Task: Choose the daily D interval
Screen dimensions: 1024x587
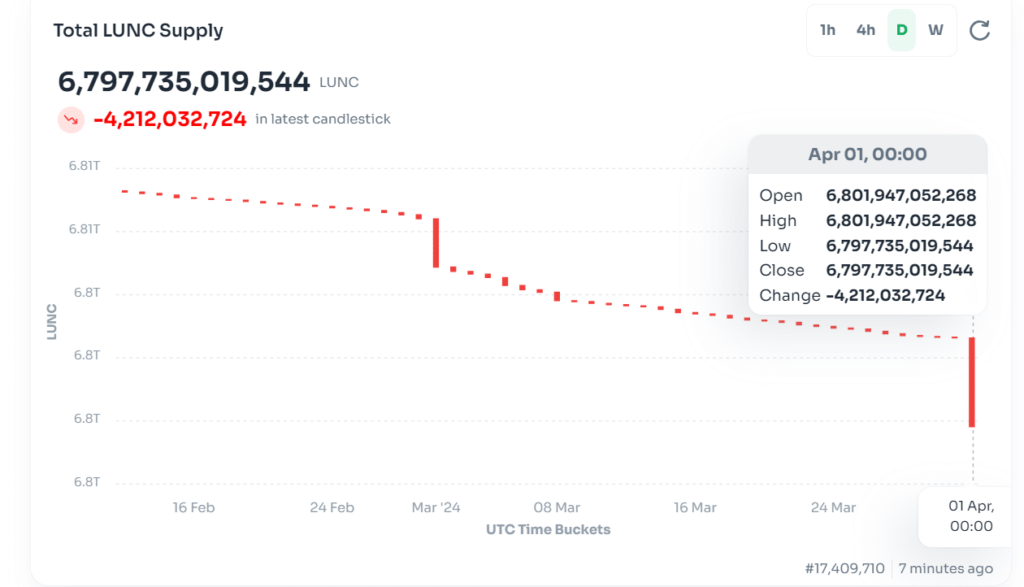Action: click(x=902, y=30)
